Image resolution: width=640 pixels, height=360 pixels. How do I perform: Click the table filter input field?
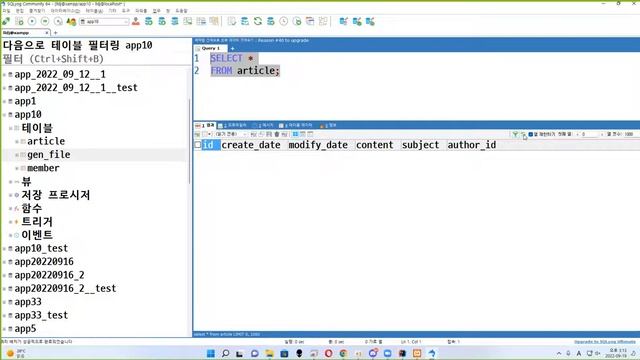coord(96,59)
